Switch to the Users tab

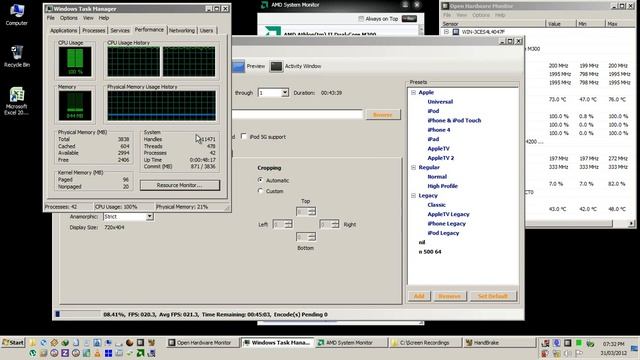point(207,31)
